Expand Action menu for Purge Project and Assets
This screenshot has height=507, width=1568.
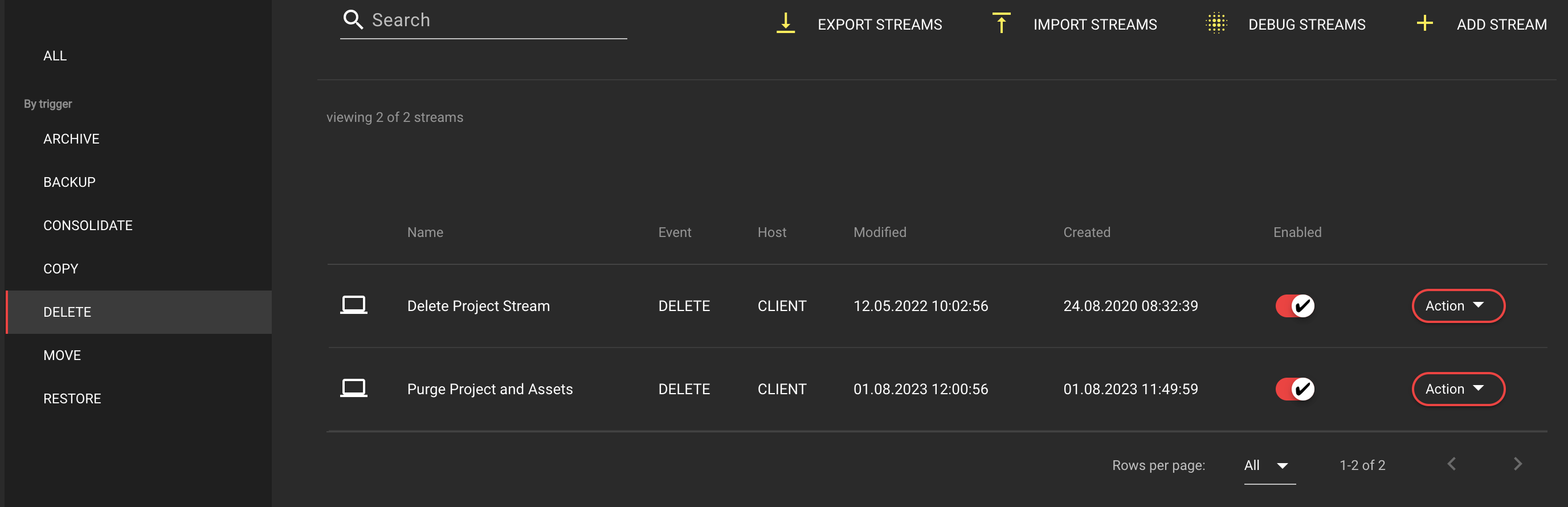[x=1458, y=389]
